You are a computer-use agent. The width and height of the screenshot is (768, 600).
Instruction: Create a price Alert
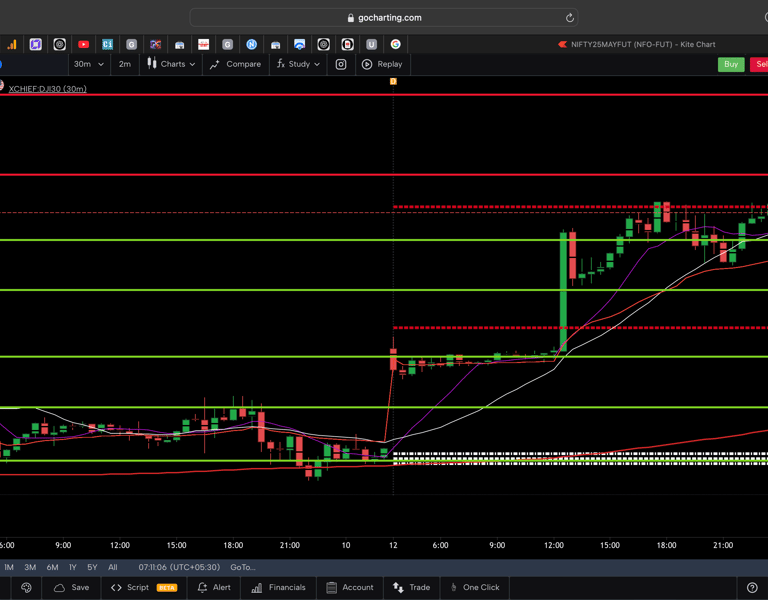[x=214, y=587]
